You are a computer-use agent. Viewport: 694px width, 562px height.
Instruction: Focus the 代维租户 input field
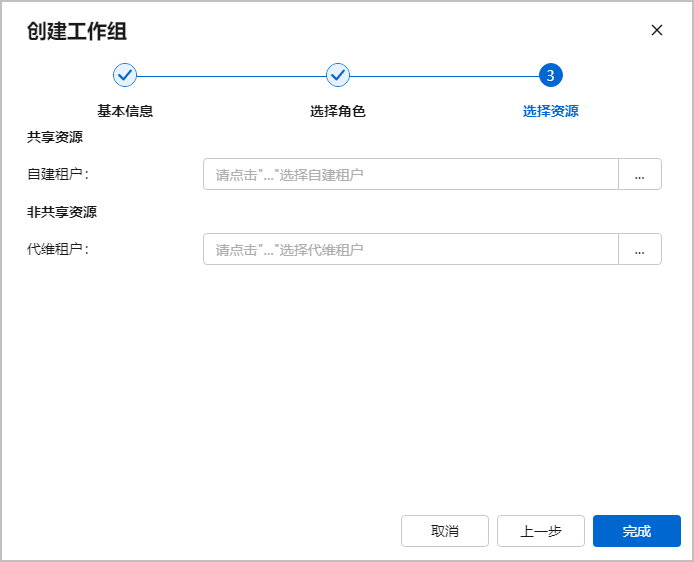point(411,249)
